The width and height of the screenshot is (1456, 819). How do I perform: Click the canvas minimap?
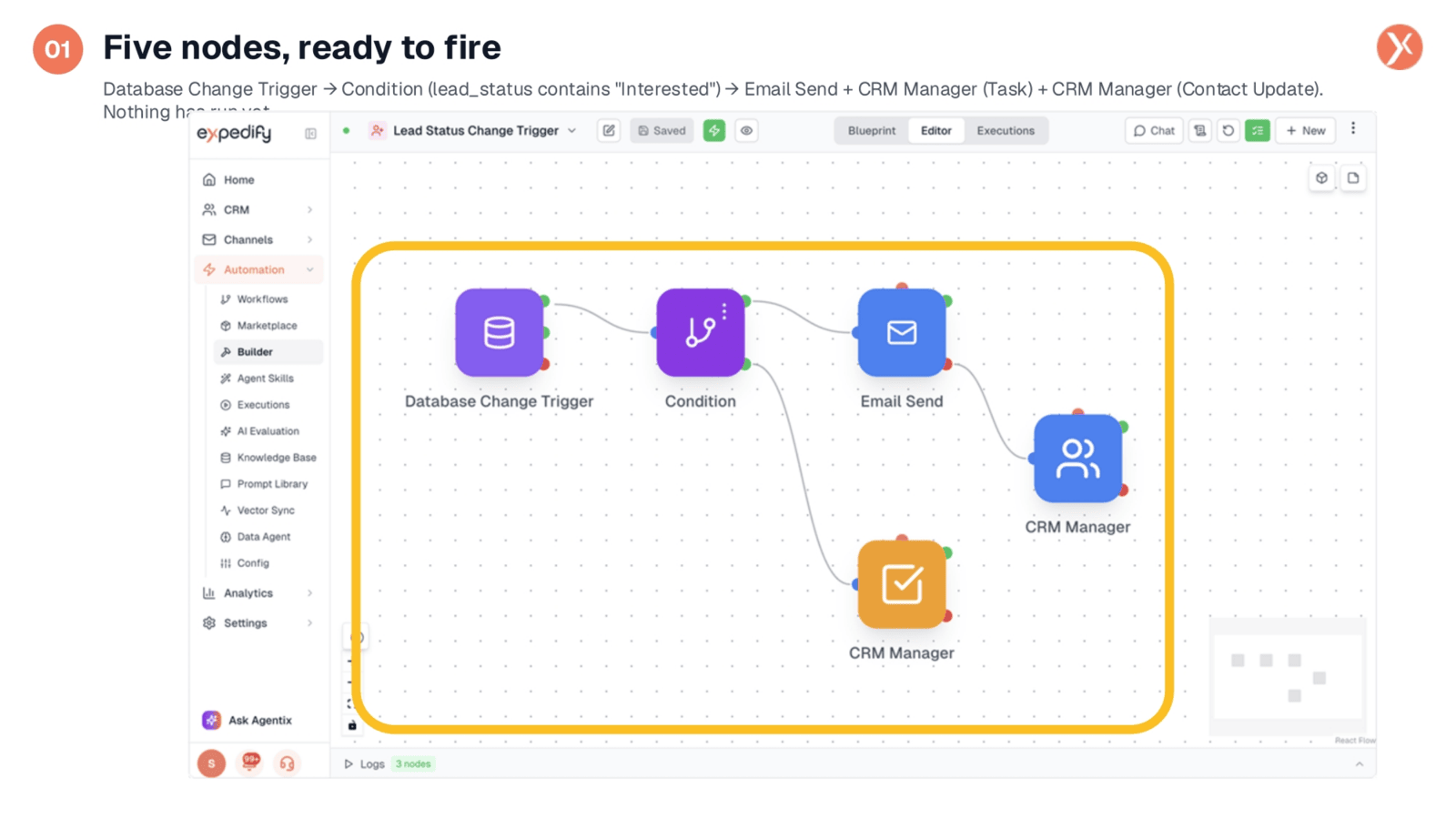tap(1288, 677)
